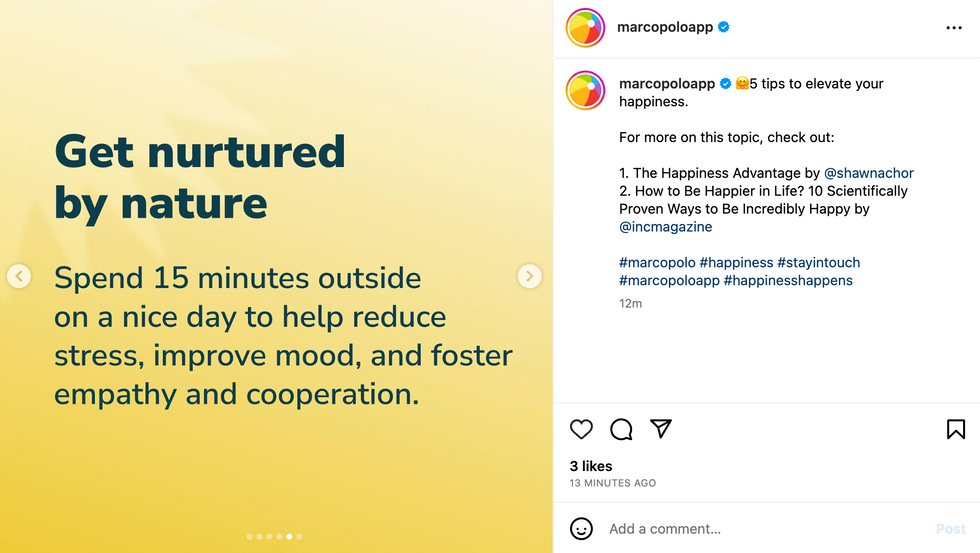Image resolution: width=980 pixels, height=553 pixels.
Task: Open the marcopoloapp username in the header
Action: [666, 28]
